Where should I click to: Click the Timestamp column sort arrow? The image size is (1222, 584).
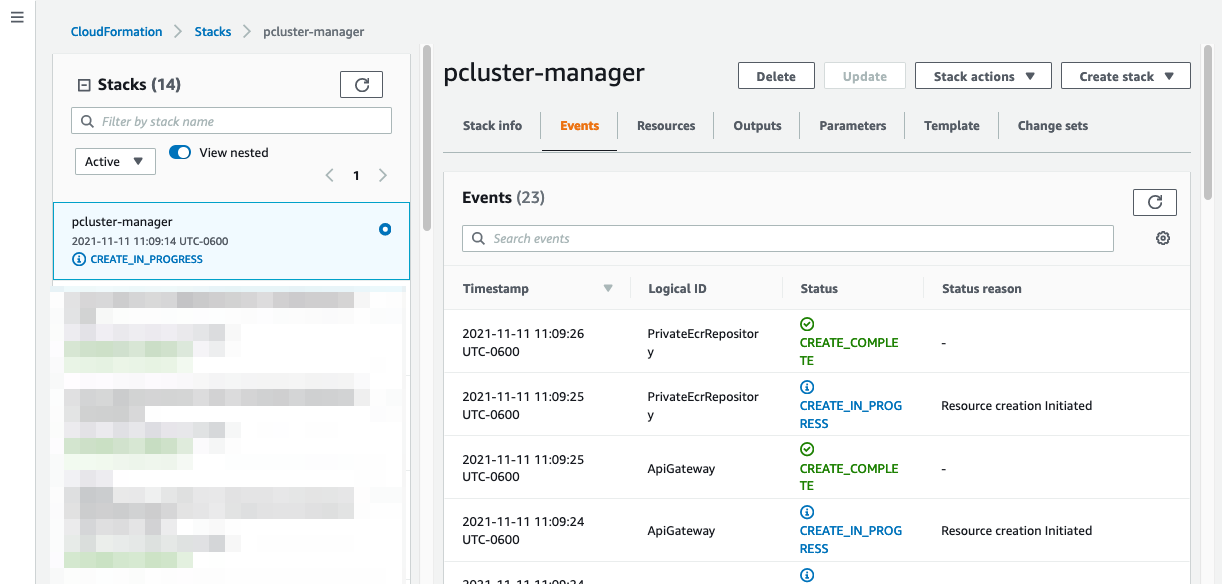tap(608, 287)
